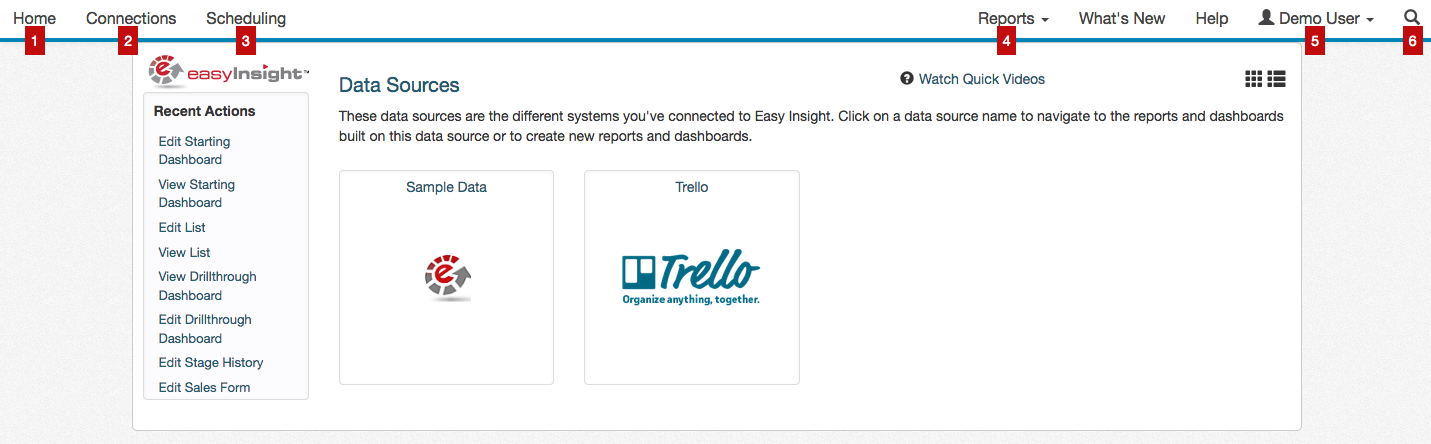Open the Sample Data source title
Image resolution: width=1431 pixels, height=444 pixels.
(446, 187)
